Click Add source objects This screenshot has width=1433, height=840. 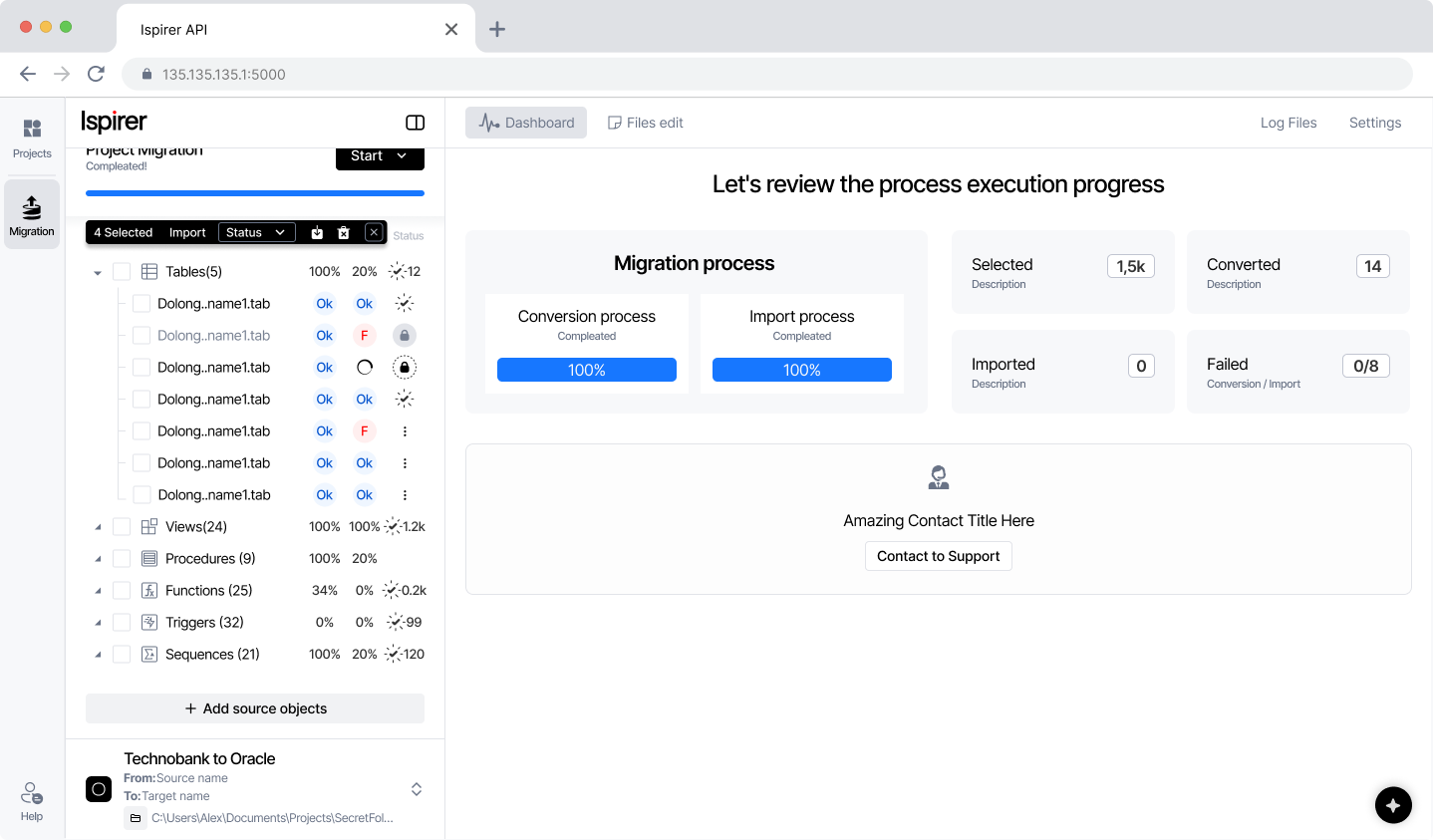click(254, 708)
